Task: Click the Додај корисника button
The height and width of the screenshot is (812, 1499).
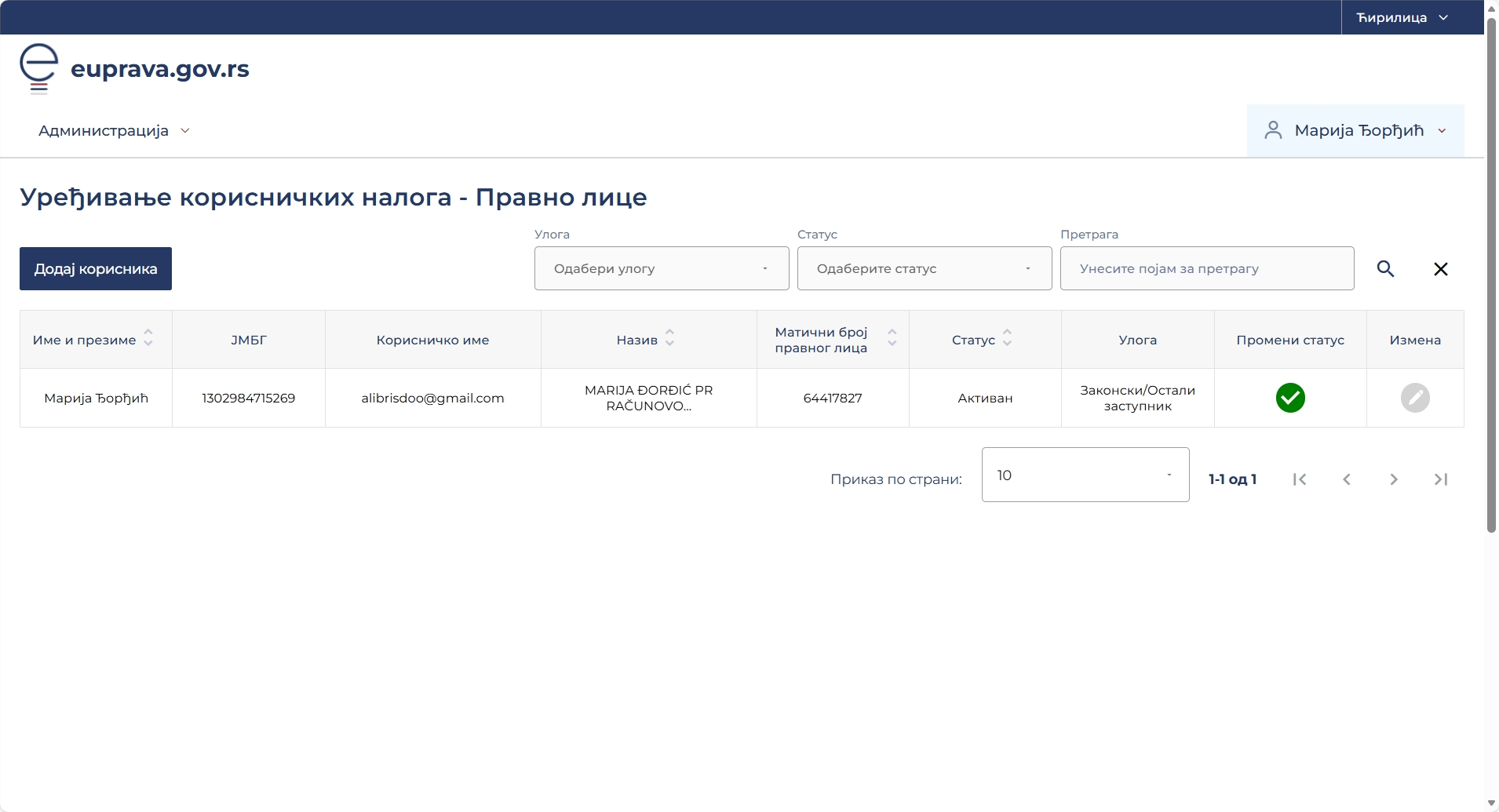Action: click(x=96, y=269)
